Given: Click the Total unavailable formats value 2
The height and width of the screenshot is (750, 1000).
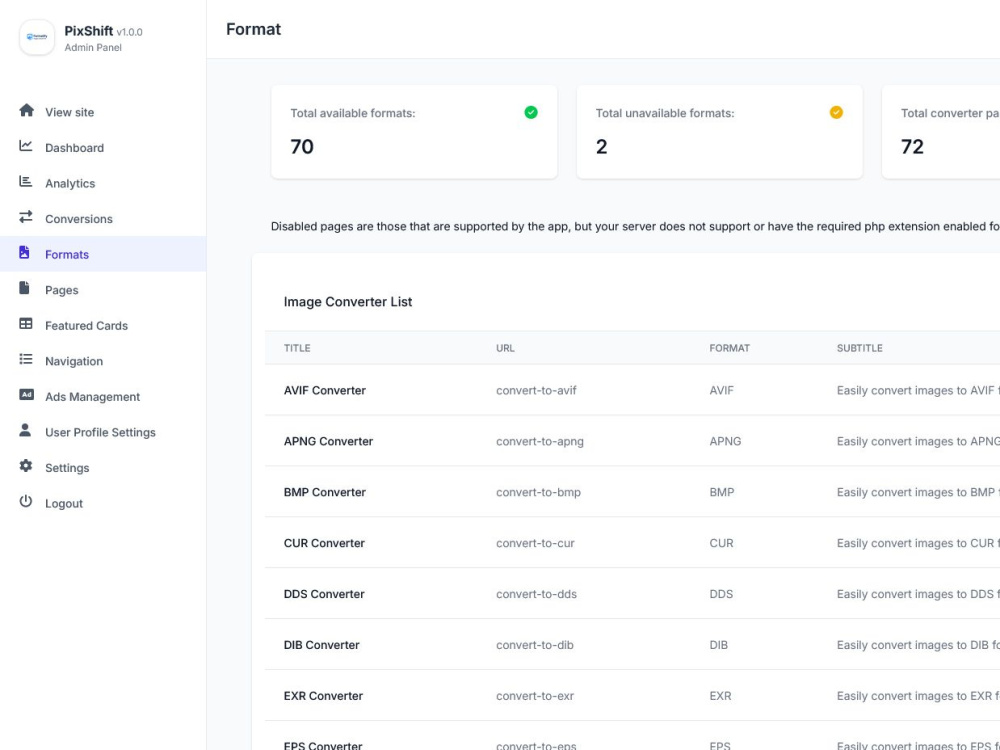Looking at the screenshot, I should click(x=601, y=147).
